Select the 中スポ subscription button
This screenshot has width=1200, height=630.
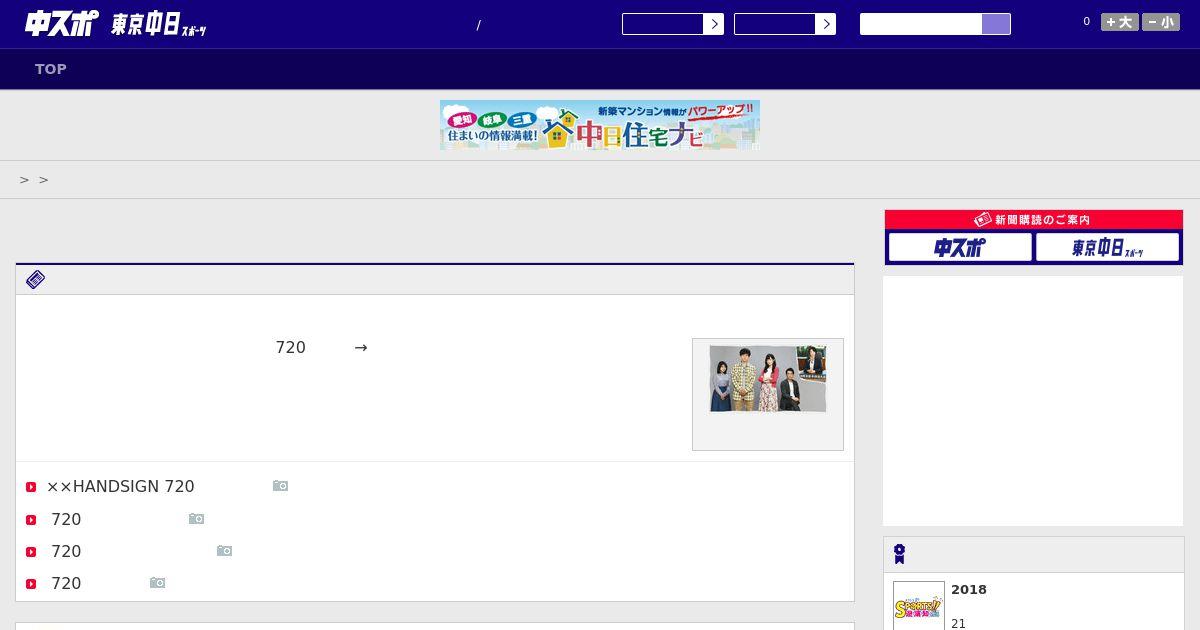pyautogui.click(x=960, y=247)
